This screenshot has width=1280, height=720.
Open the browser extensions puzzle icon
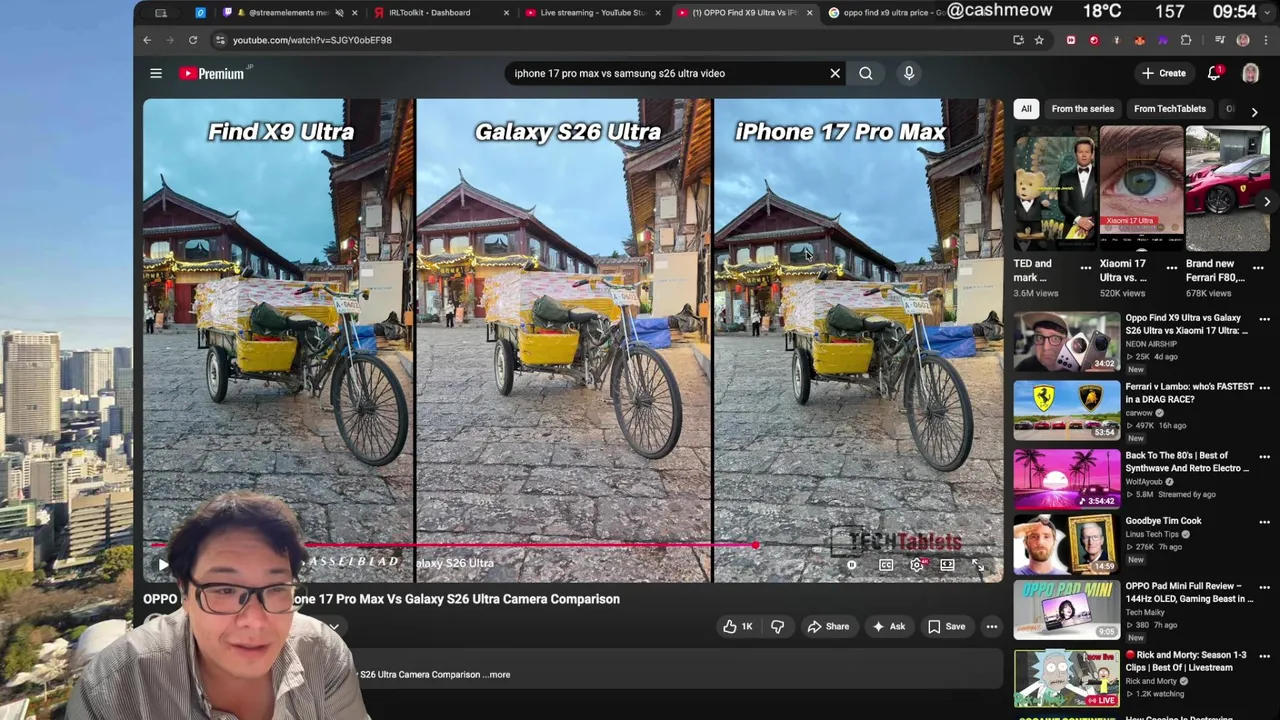[1186, 40]
